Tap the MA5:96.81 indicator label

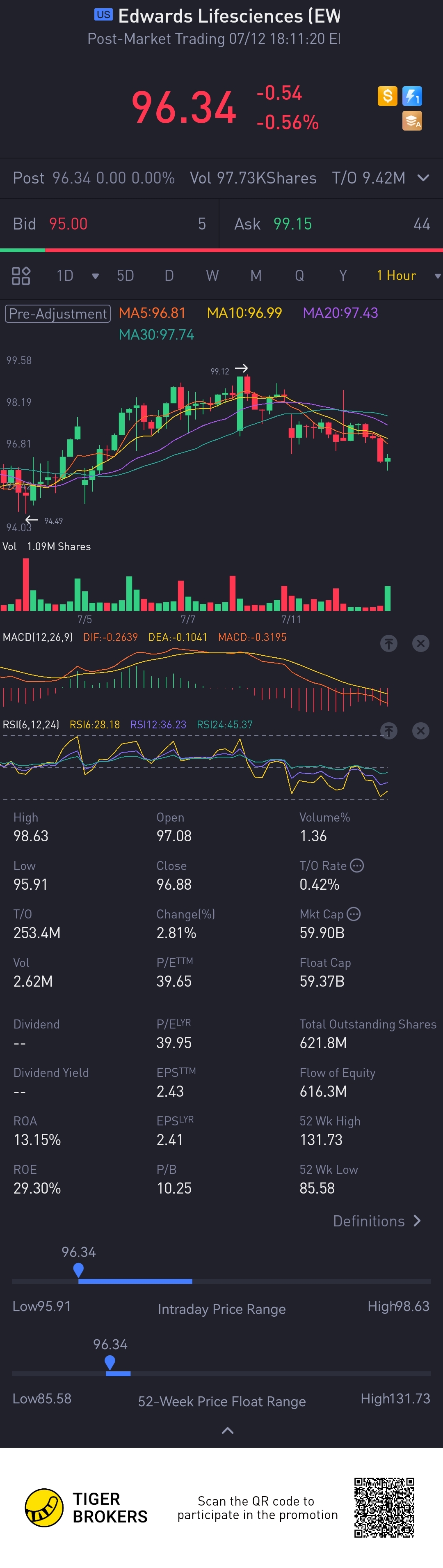pos(152,313)
